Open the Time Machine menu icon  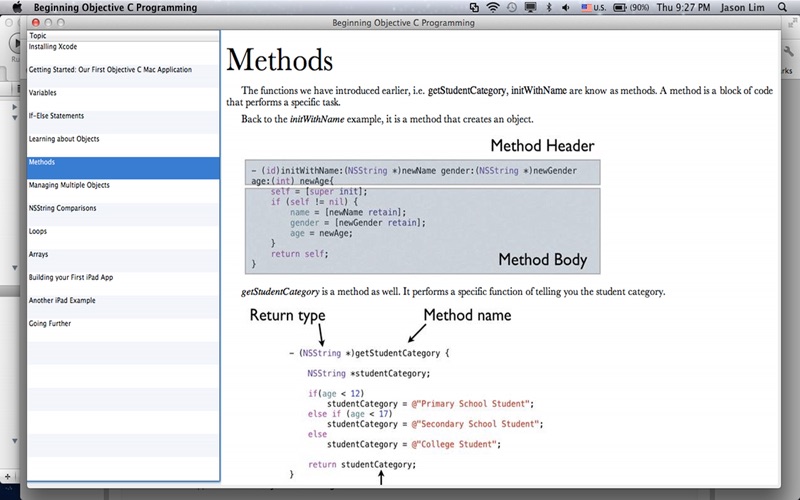click(513, 7)
